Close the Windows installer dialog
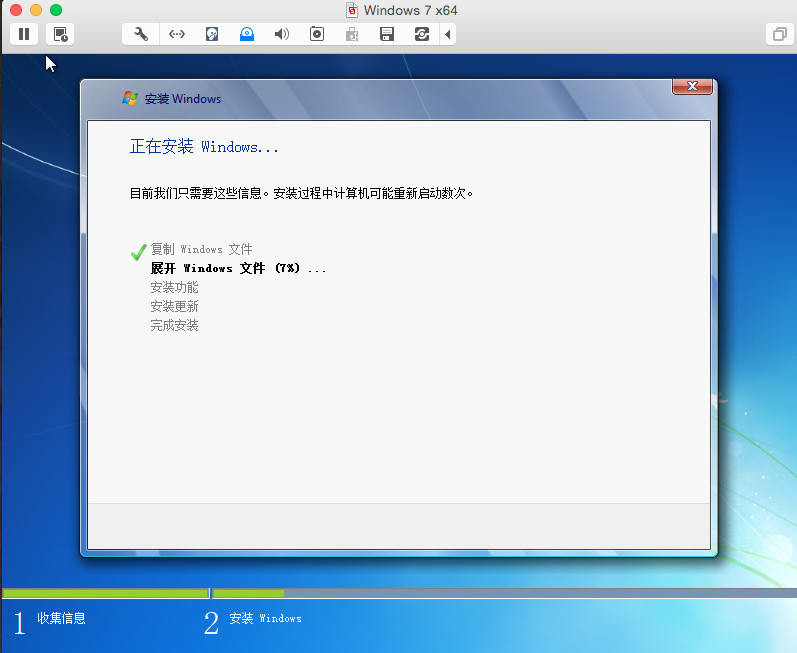797x653 pixels. (x=692, y=86)
